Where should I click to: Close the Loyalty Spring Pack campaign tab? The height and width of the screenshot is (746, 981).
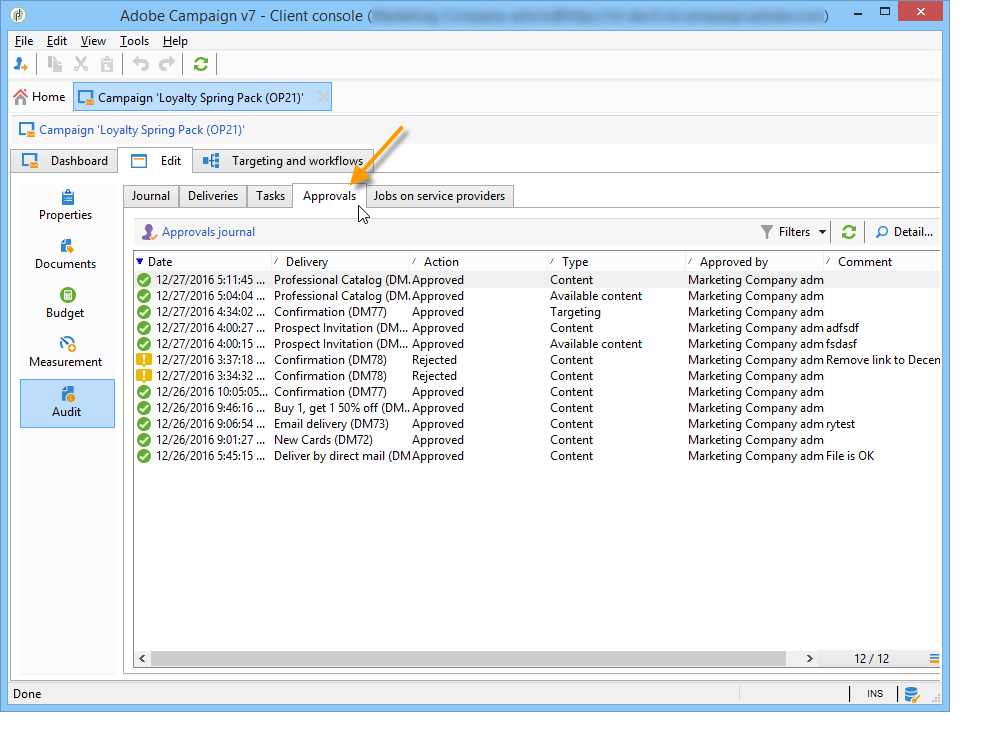pos(323,97)
